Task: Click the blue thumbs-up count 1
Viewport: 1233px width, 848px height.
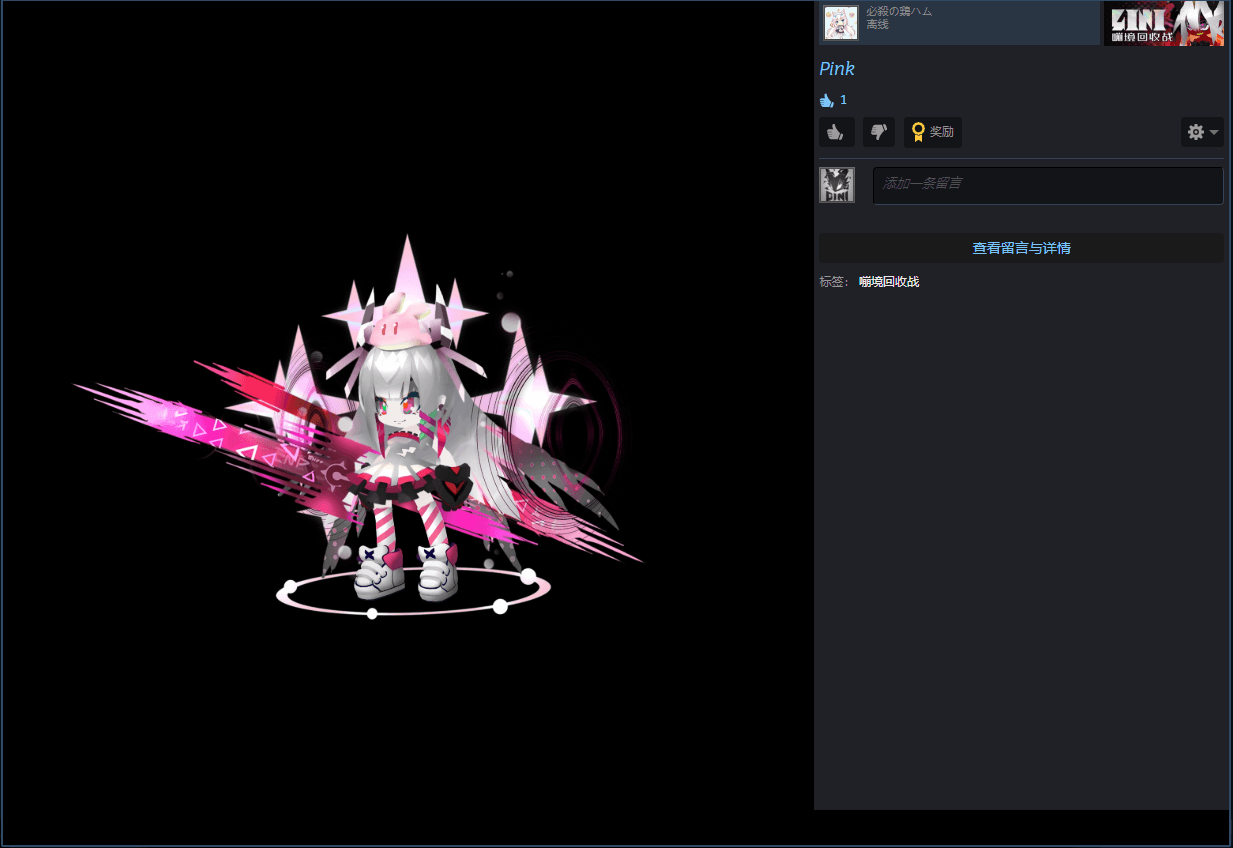Action: tap(833, 100)
